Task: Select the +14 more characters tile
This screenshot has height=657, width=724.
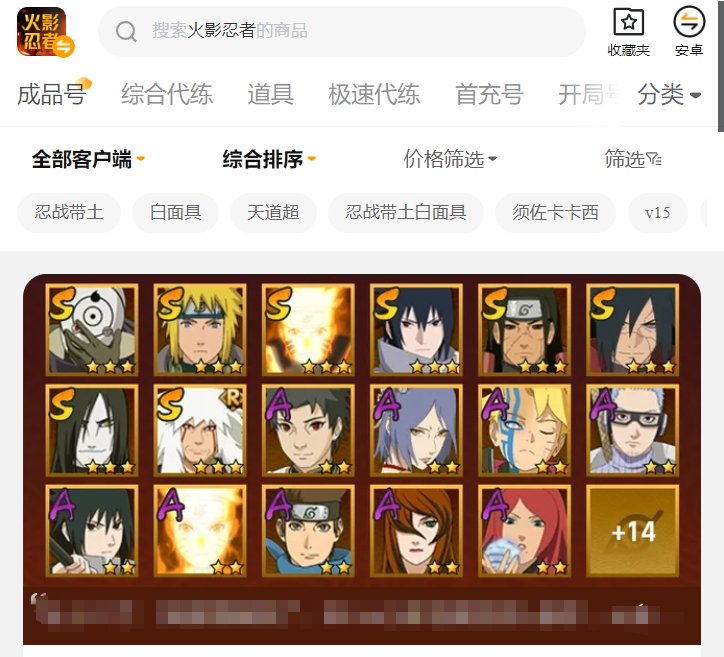Action: click(633, 530)
